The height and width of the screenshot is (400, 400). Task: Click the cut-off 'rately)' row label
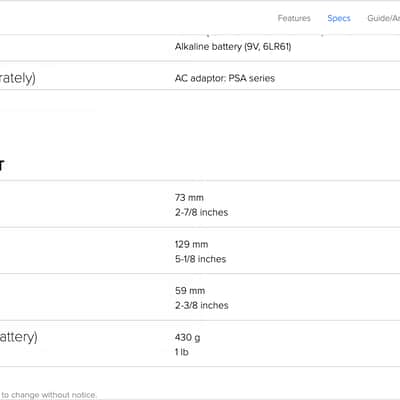point(17,78)
